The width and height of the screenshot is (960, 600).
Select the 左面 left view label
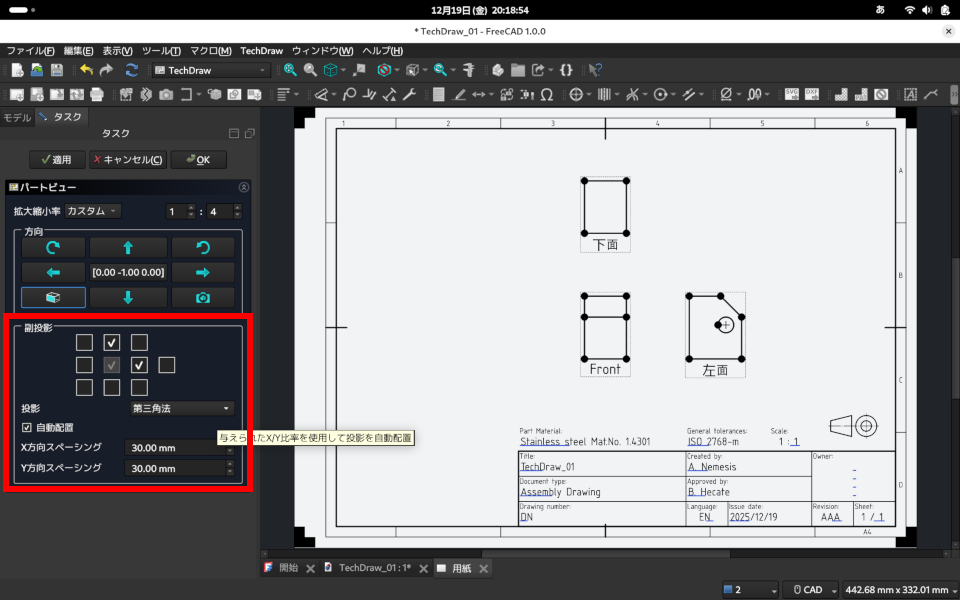coord(715,370)
